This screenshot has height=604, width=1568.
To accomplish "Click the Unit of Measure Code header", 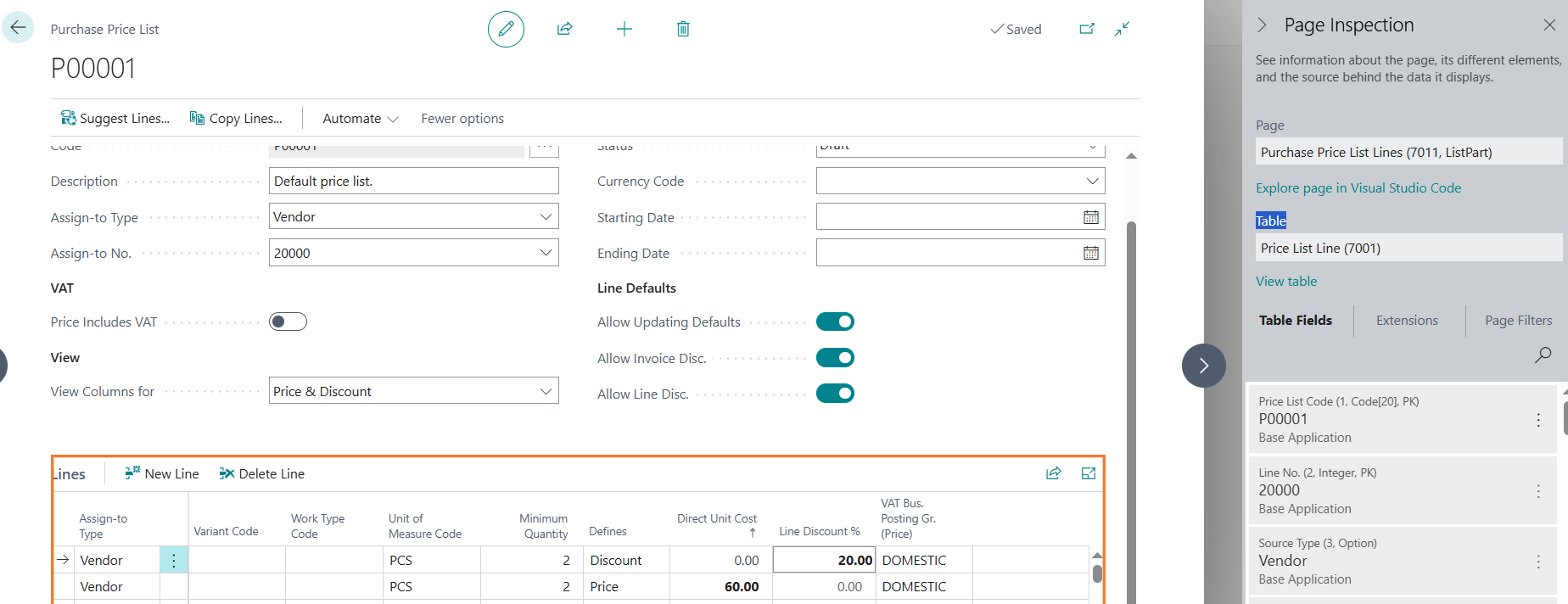I will click(x=425, y=526).
